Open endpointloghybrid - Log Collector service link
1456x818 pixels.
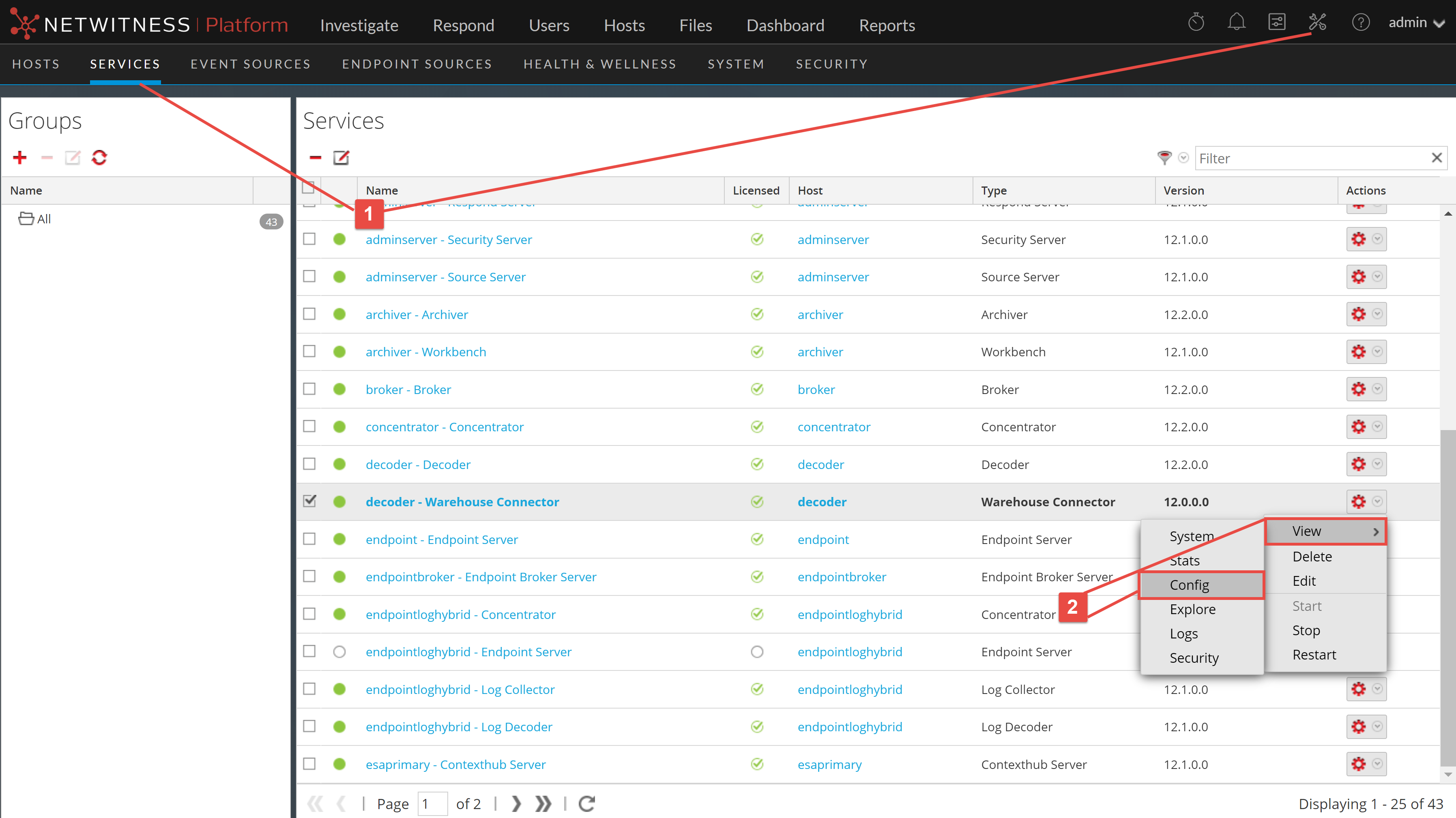click(x=460, y=690)
